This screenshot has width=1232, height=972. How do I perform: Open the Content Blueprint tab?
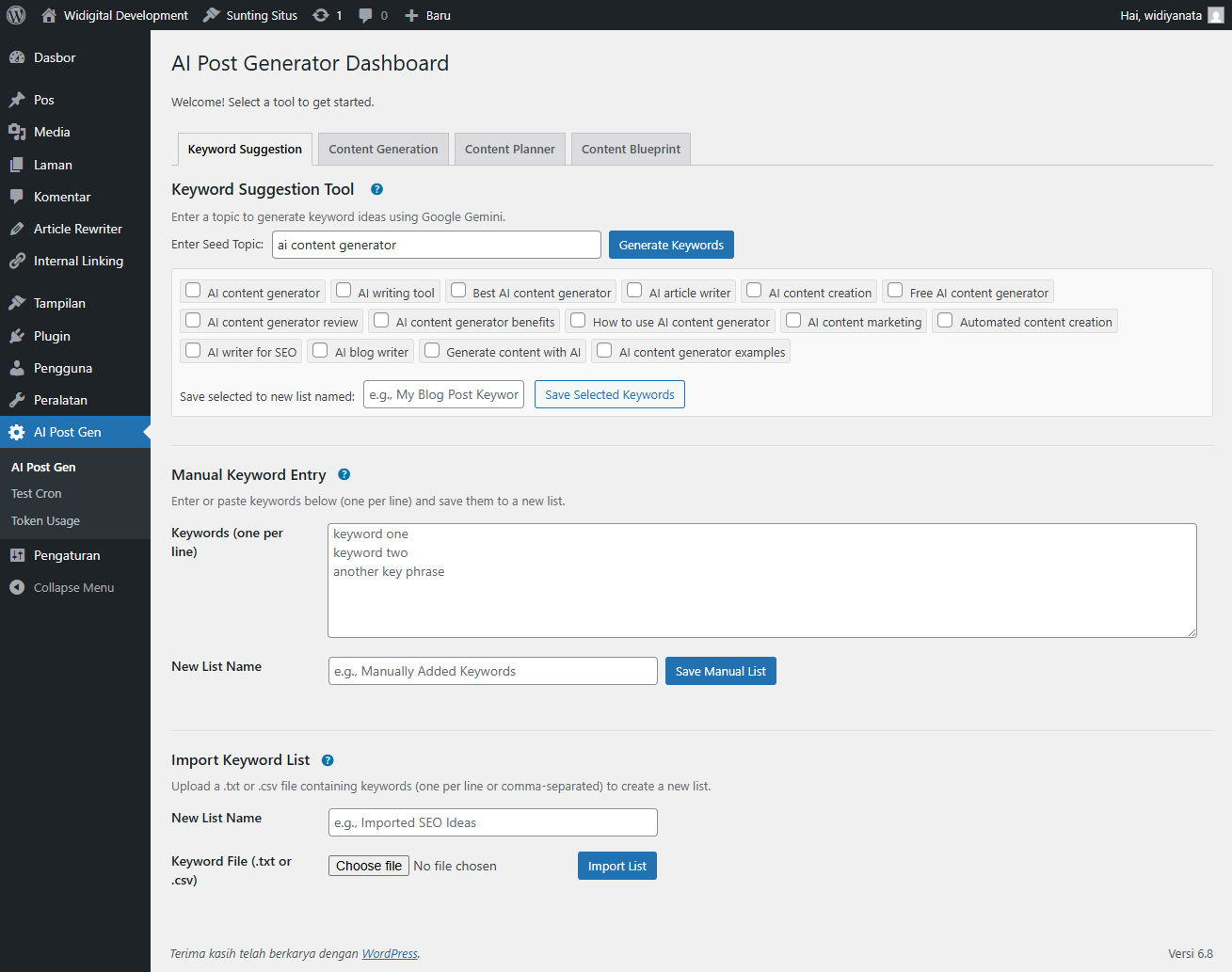click(631, 149)
